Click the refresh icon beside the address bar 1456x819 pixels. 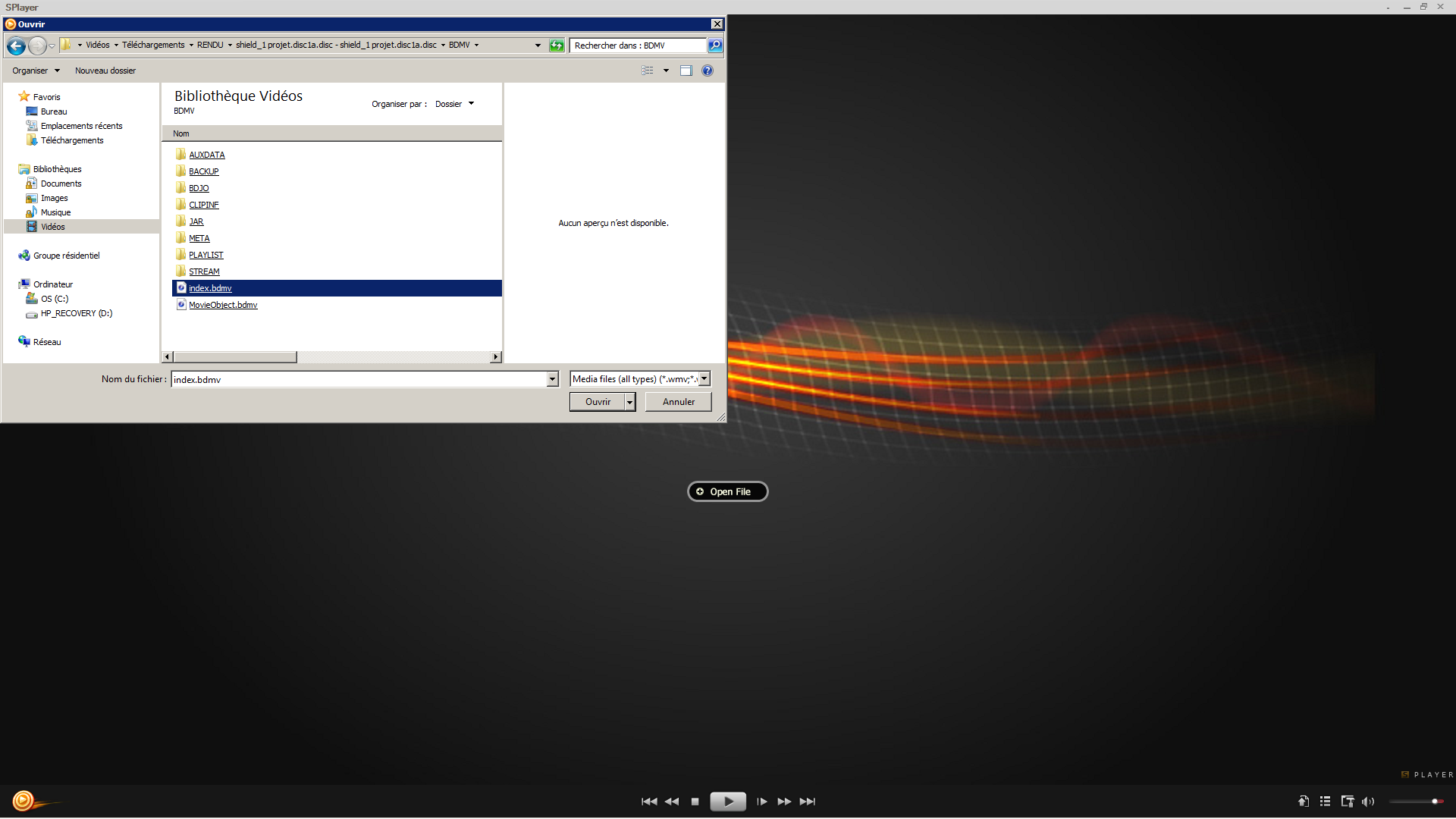(x=557, y=45)
